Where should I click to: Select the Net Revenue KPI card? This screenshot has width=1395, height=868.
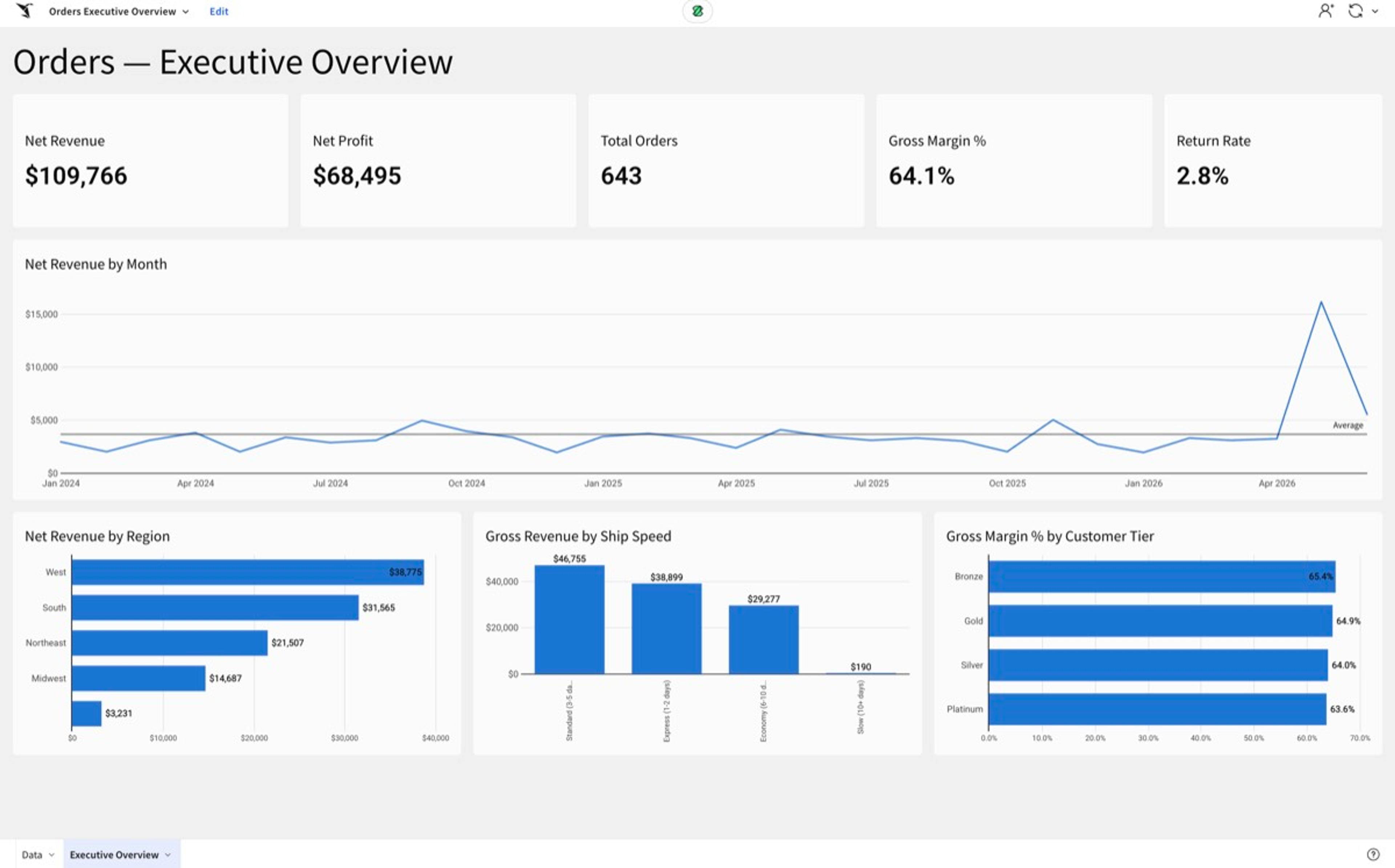tap(150, 161)
